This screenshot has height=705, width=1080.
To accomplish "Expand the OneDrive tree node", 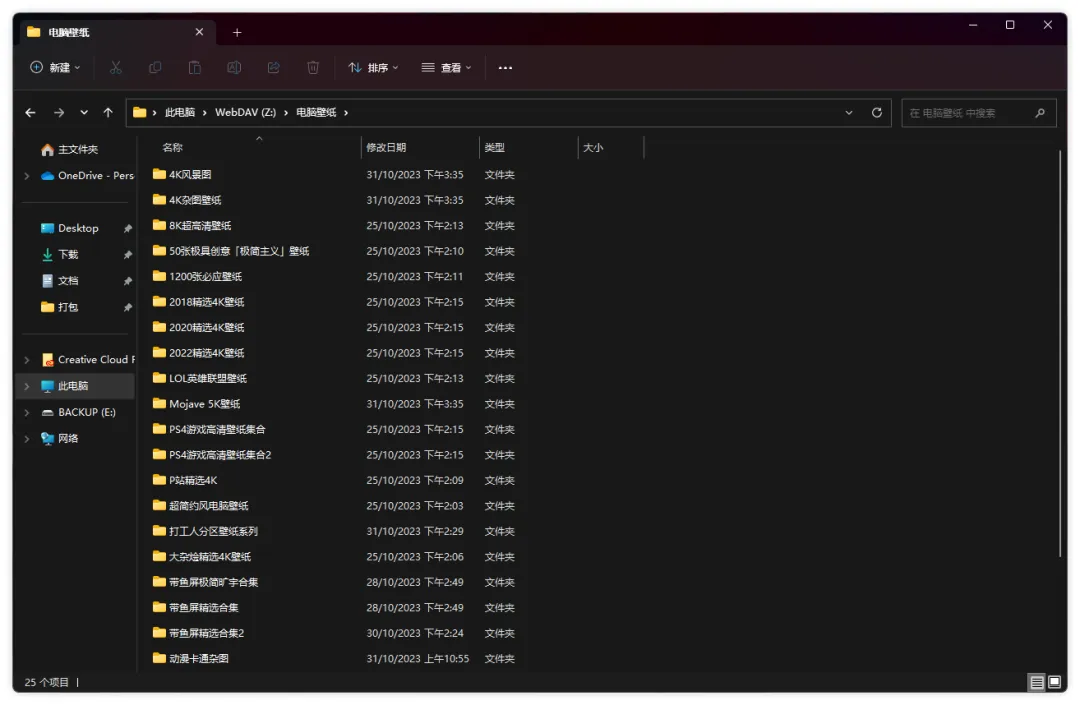I will tap(27, 176).
